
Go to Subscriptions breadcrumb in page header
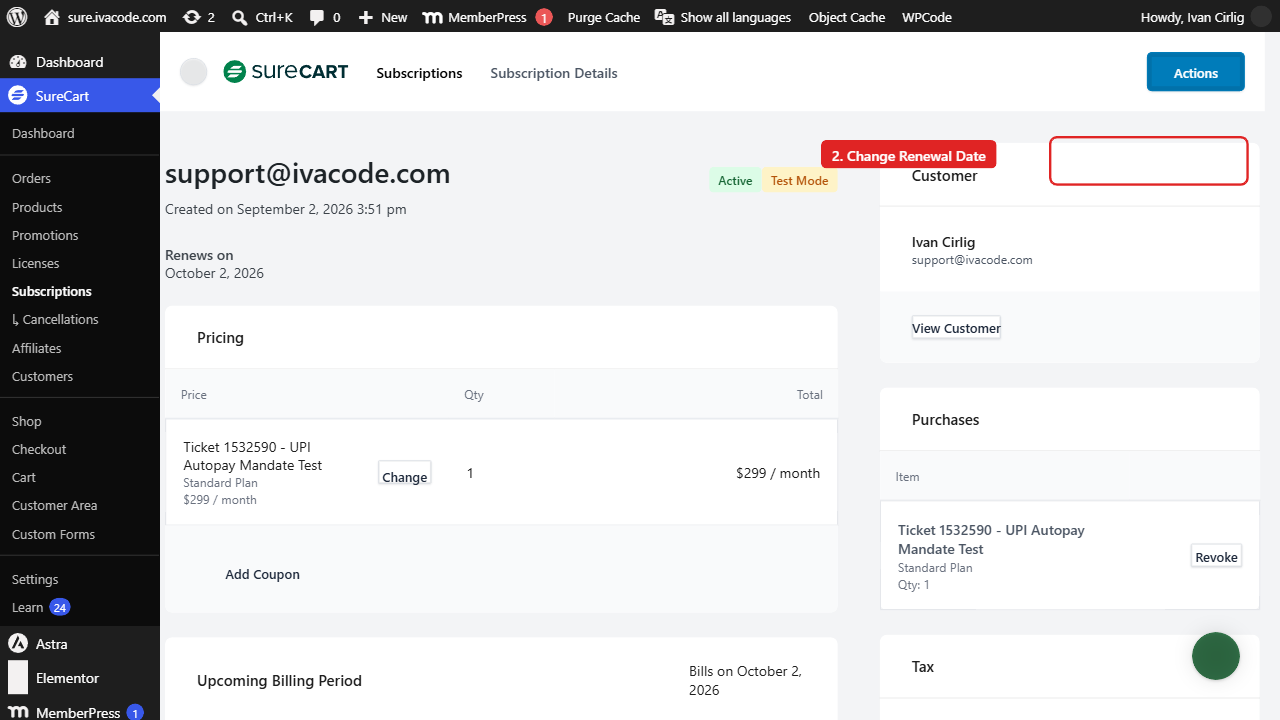click(x=419, y=73)
